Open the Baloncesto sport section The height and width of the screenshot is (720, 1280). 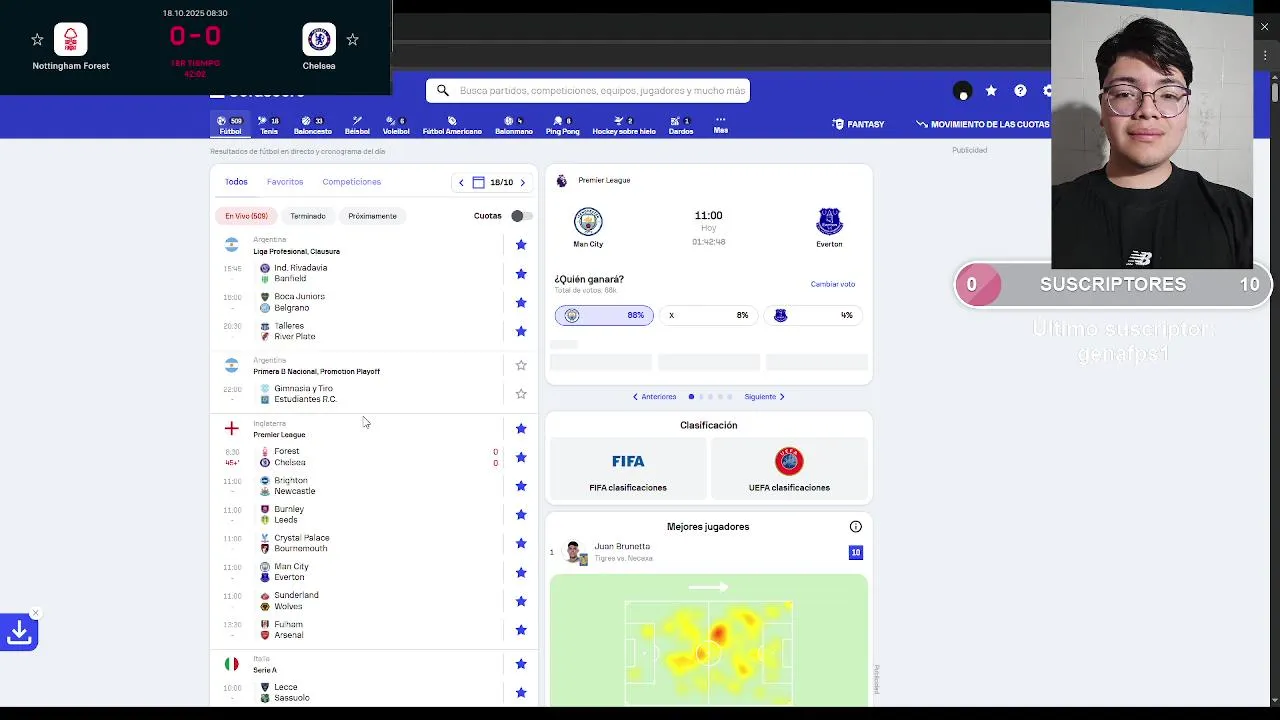[x=312, y=125]
